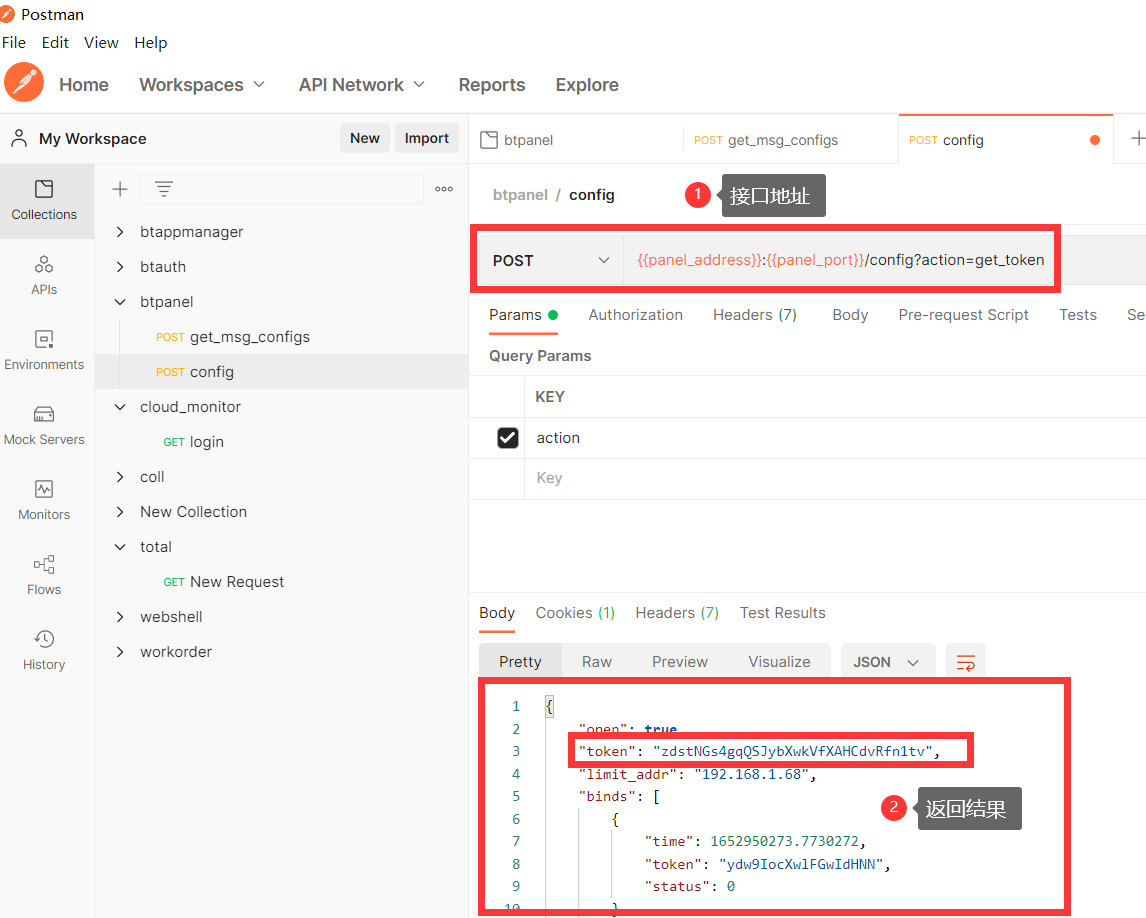Open the View menu
Image resolution: width=1146 pixels, height=918 pixels.
(101, 42)
